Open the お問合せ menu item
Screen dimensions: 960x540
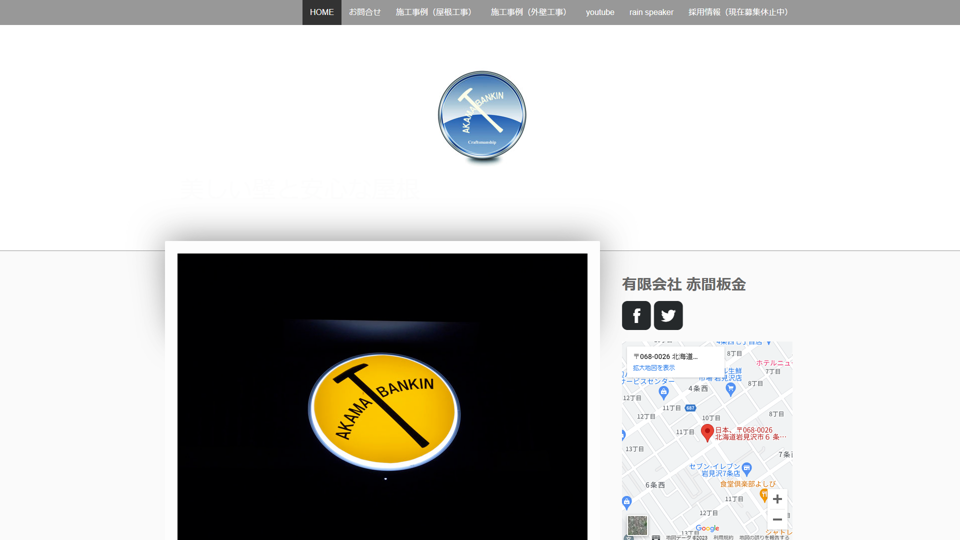tap(365, 12)
